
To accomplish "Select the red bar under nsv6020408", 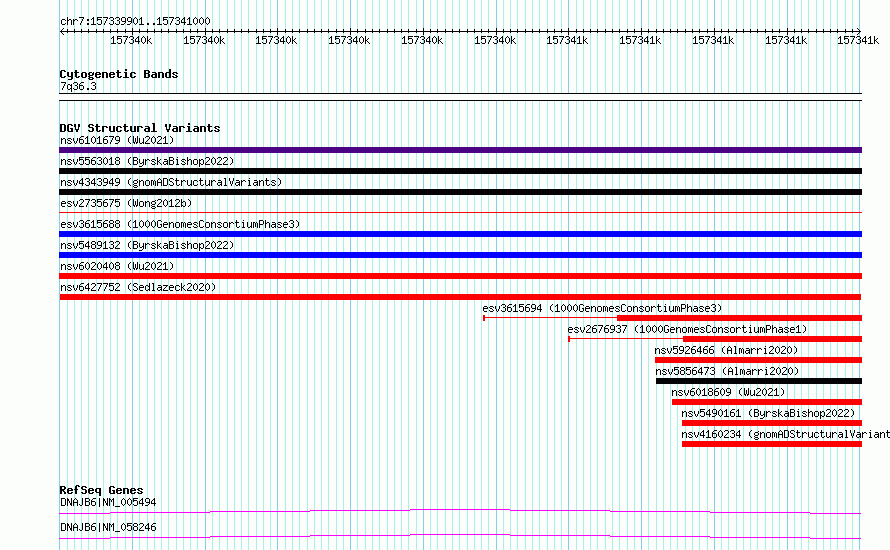I will [x=460, y=276].
